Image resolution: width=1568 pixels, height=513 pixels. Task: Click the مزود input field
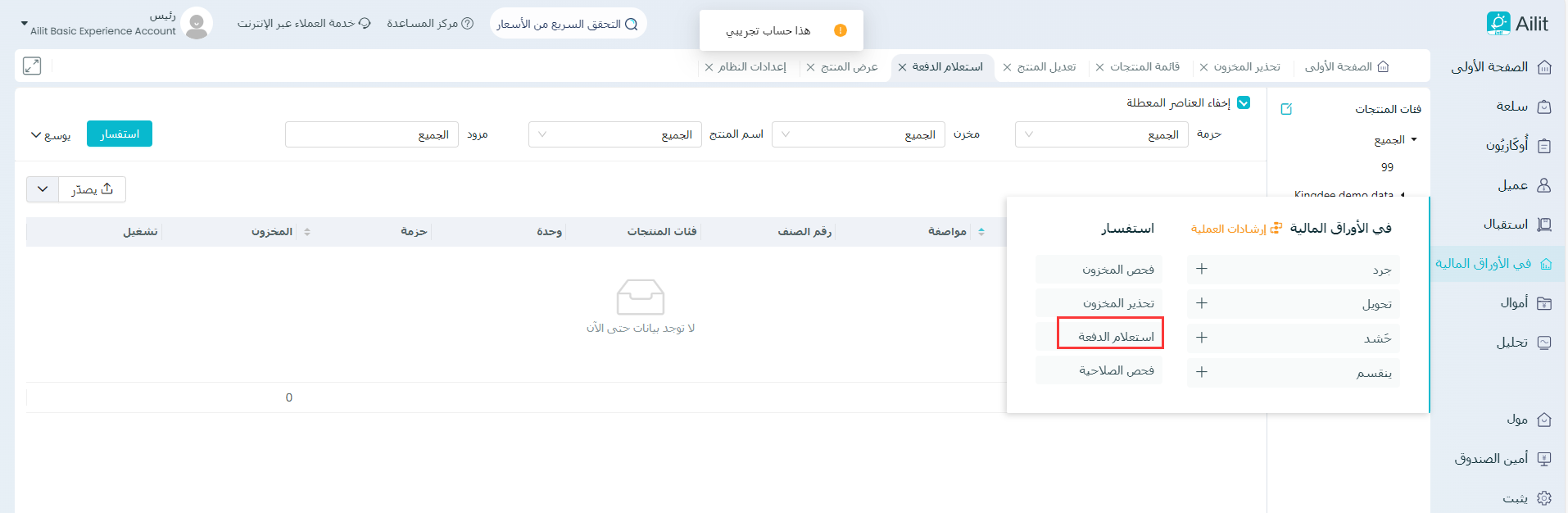pyautogui.click(x=371, y=134)
